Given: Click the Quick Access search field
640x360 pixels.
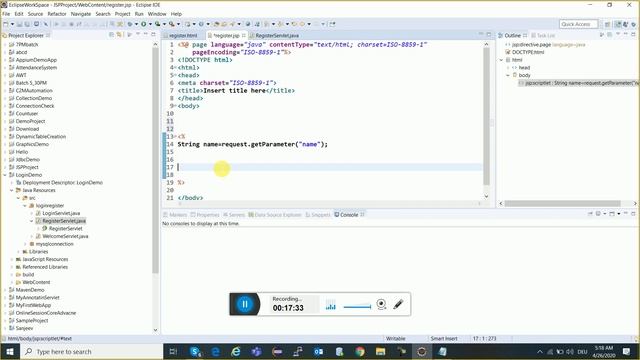Looking at the screenshot, I should coord(578,24).
